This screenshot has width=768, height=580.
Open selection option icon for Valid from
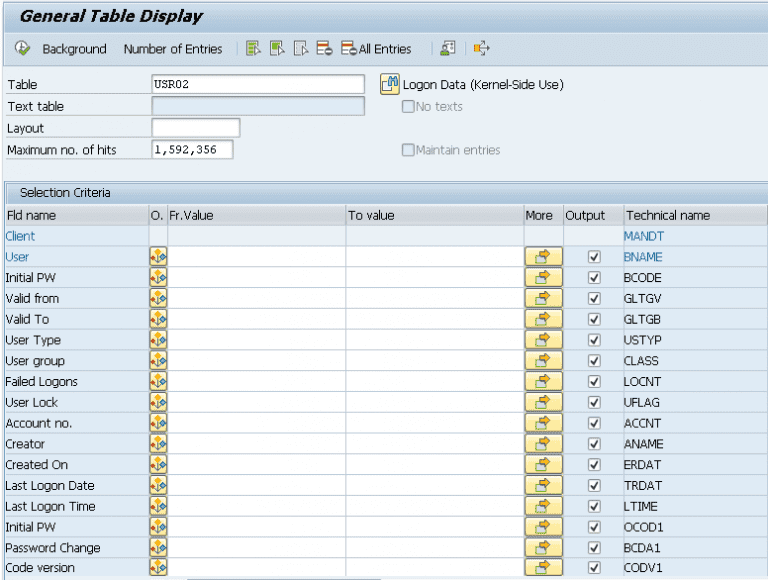(x=158, y=299)
